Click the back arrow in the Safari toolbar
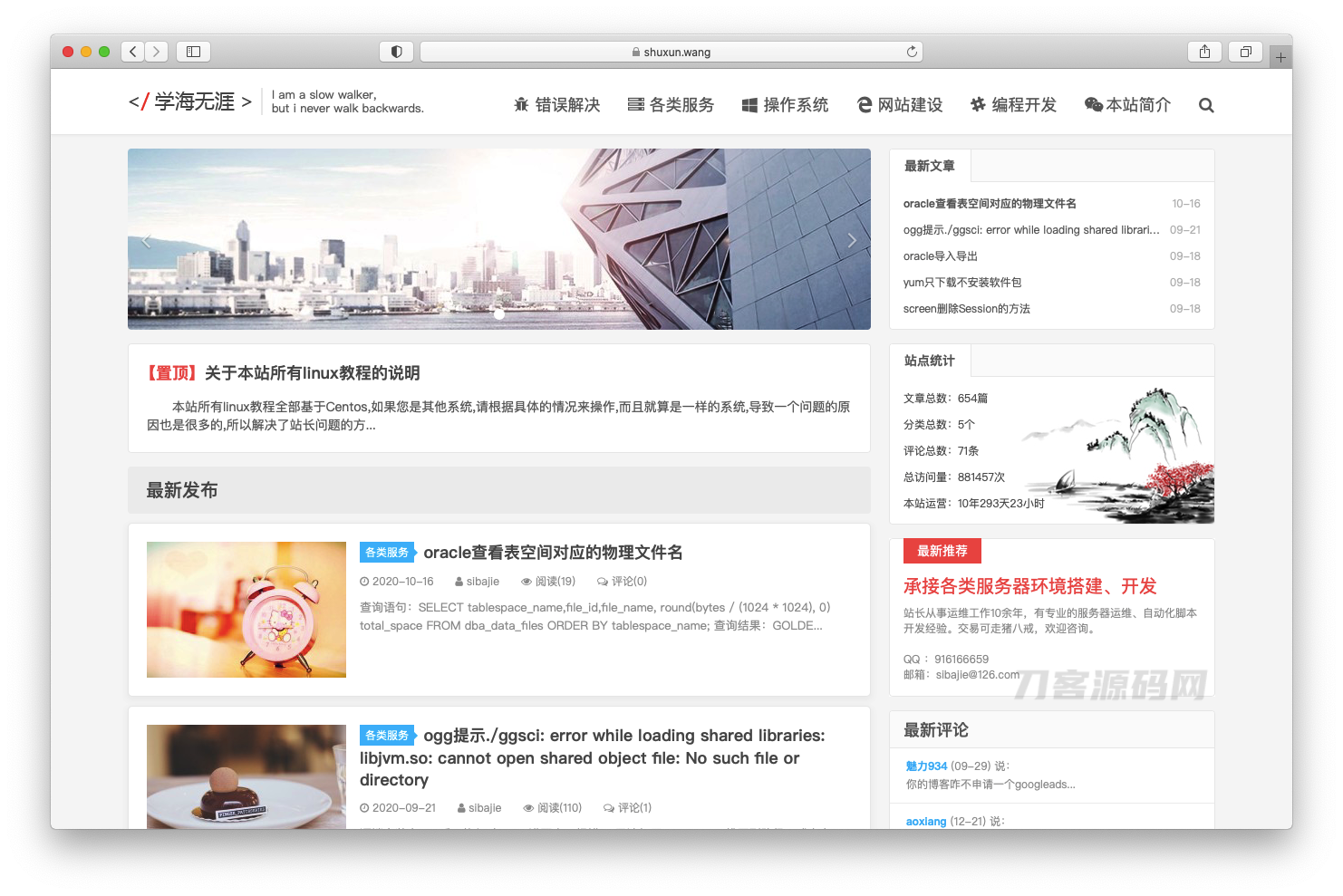This screenshot has height=896, width=1343. [x=132, y=52]
